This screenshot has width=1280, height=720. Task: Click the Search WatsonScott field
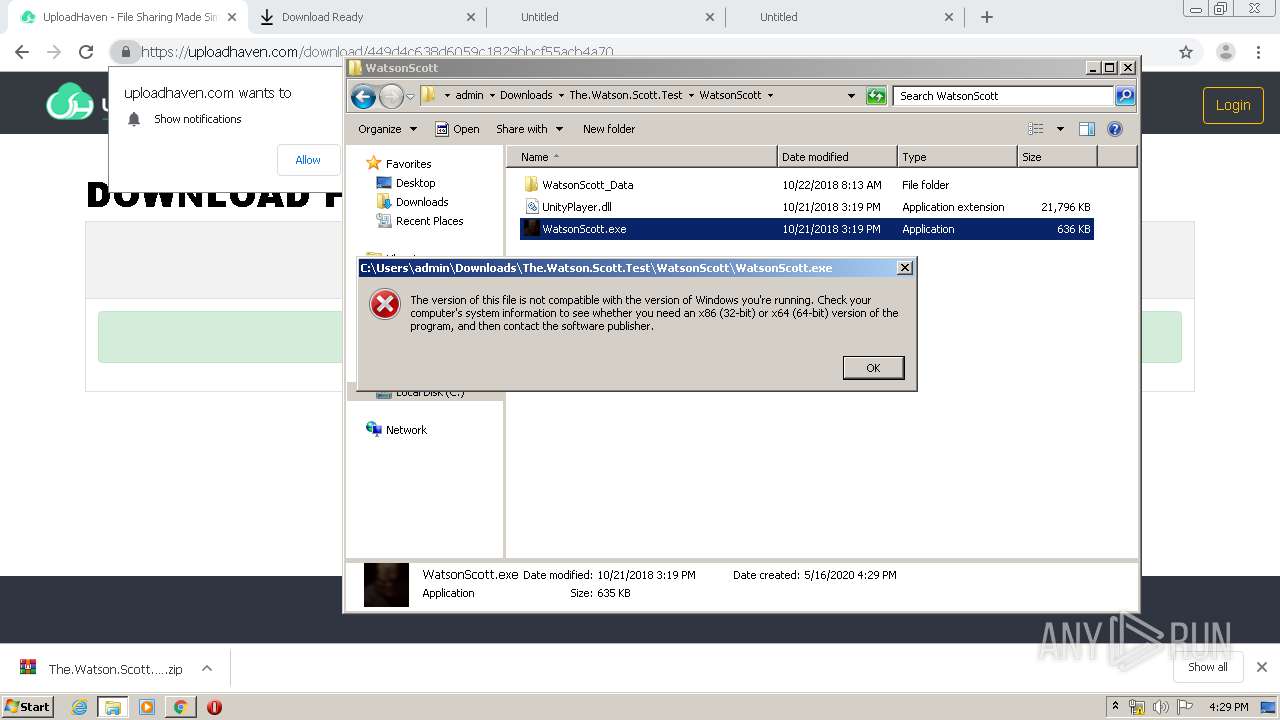[1003, 96]
